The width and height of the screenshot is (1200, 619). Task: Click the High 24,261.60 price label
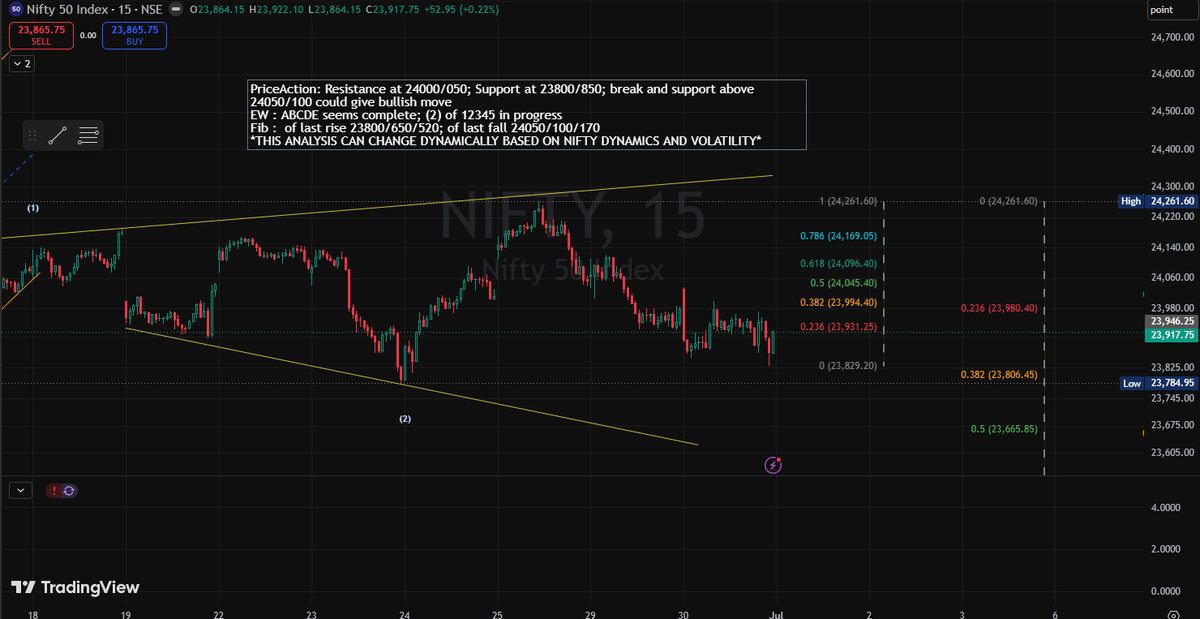(x=1157, y=201)
